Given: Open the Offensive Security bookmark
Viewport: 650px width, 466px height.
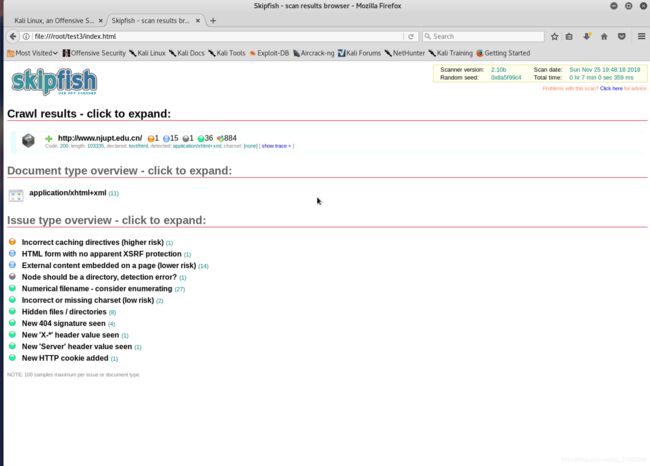Looking at the screenshot, I should 94,53.
